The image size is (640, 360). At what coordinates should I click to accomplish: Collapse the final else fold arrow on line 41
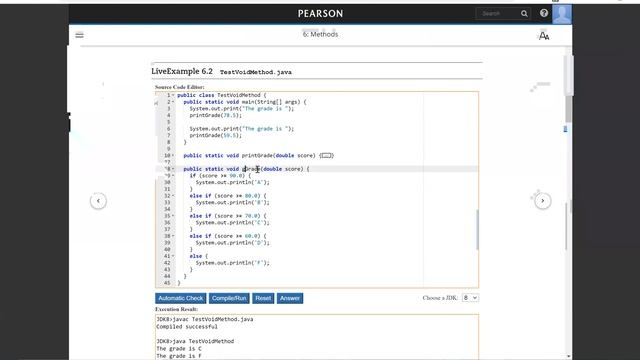pyautogui.click(x=173, y=256)
